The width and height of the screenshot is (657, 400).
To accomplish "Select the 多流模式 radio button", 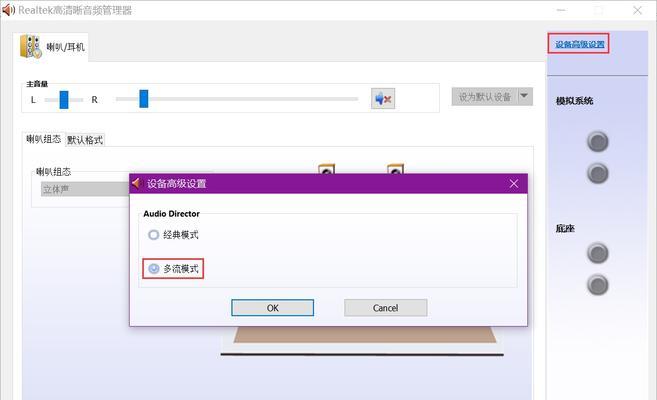I will pyautogui.click(x=154, y=268).
